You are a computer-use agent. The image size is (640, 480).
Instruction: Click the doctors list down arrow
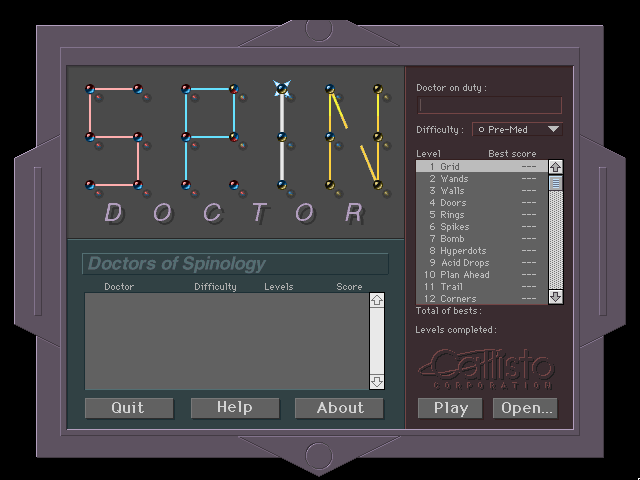click(x=377, y=382)
